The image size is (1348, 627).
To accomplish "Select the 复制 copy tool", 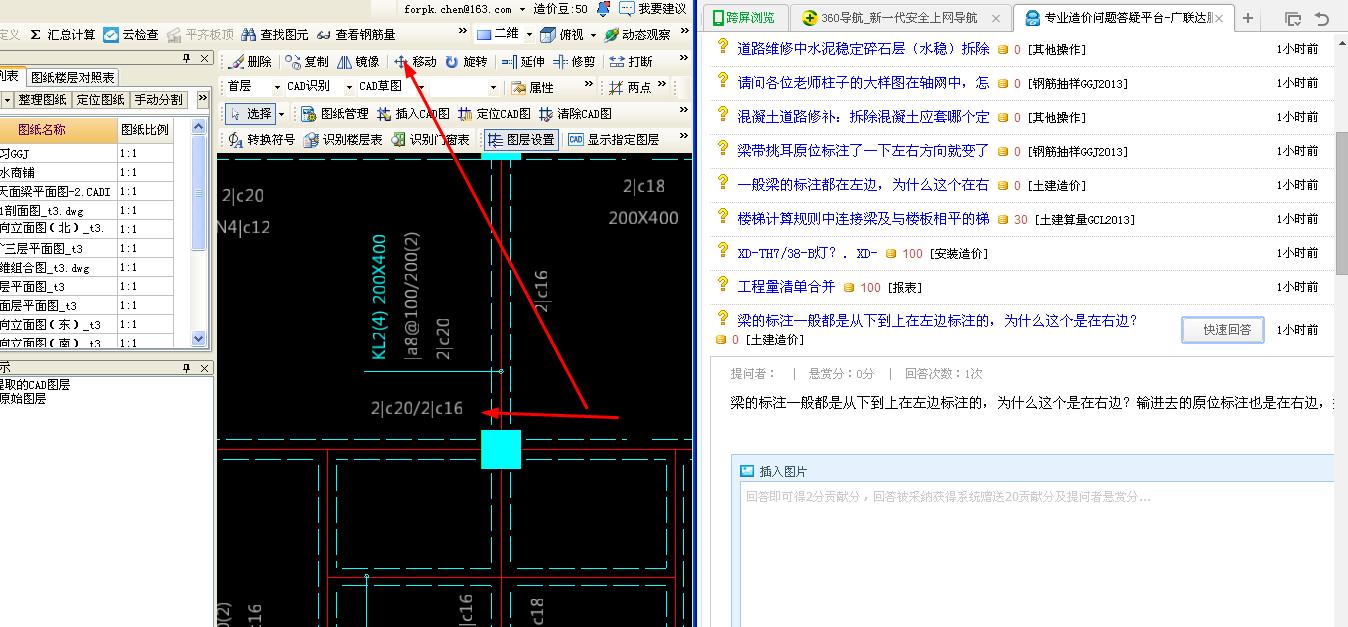I will pyautogui.click(x=307, y=61).
